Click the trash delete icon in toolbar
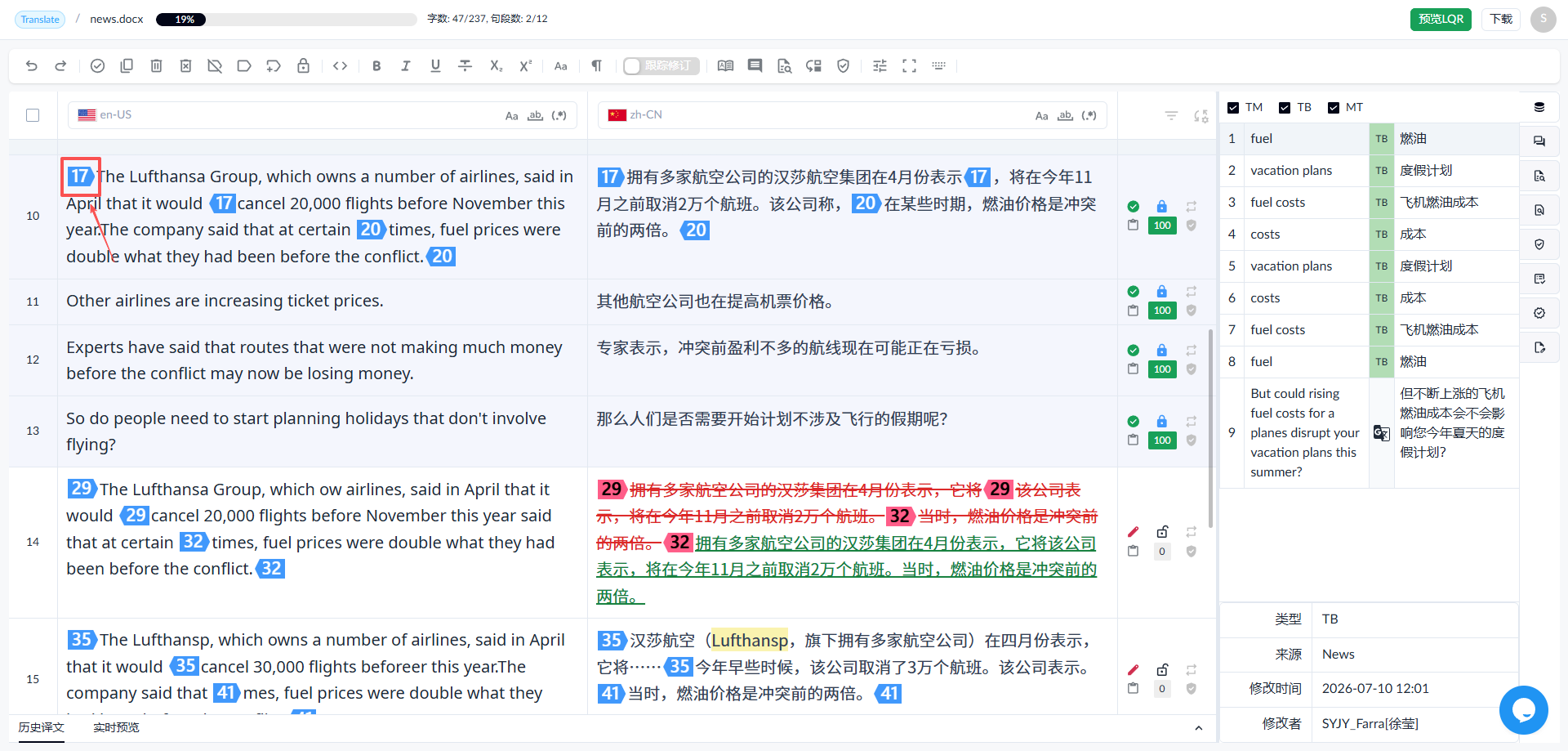The image size is (1568, 751). [156, 66]
